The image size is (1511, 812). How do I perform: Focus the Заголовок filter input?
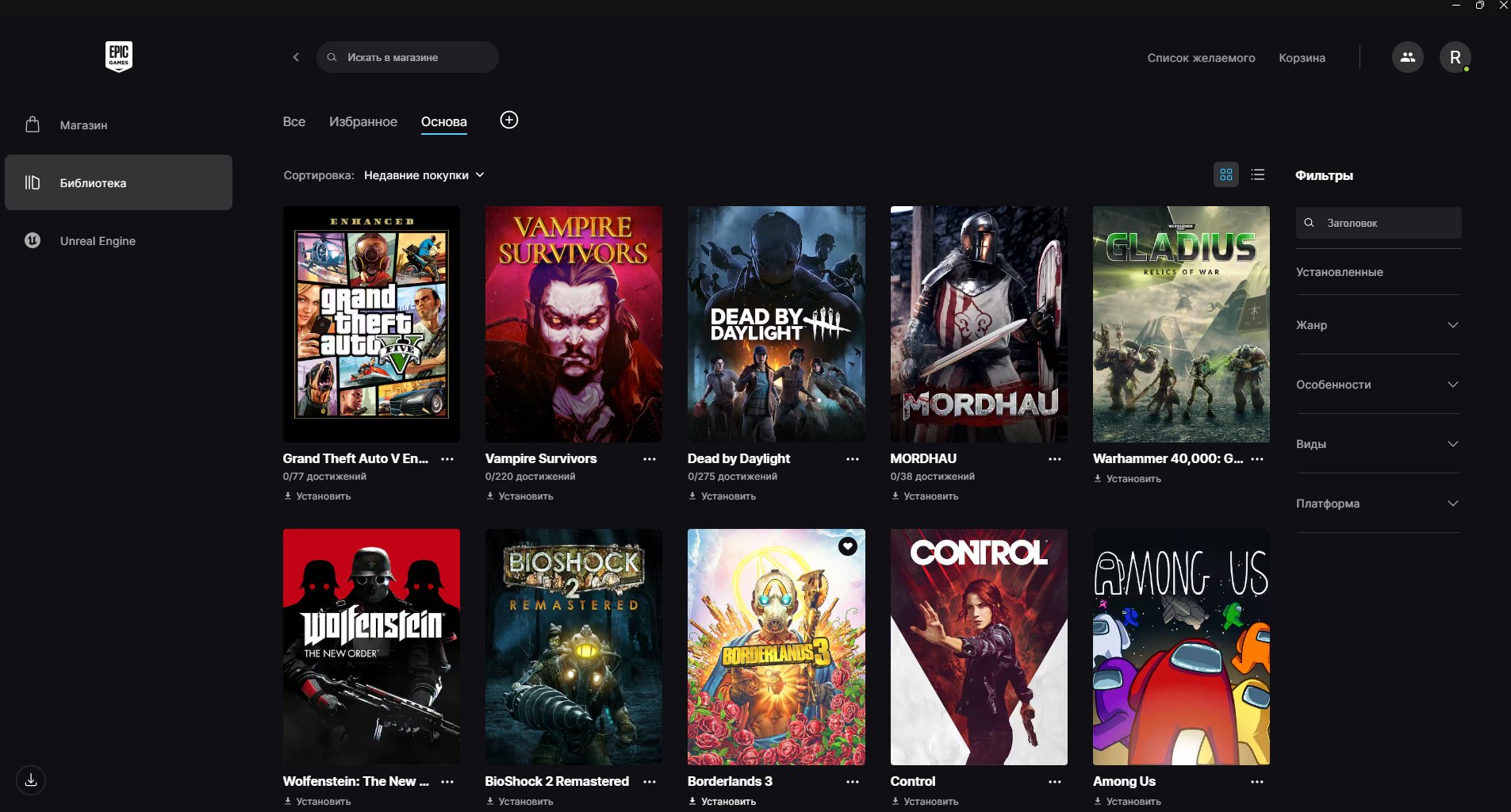(1379, 223)
